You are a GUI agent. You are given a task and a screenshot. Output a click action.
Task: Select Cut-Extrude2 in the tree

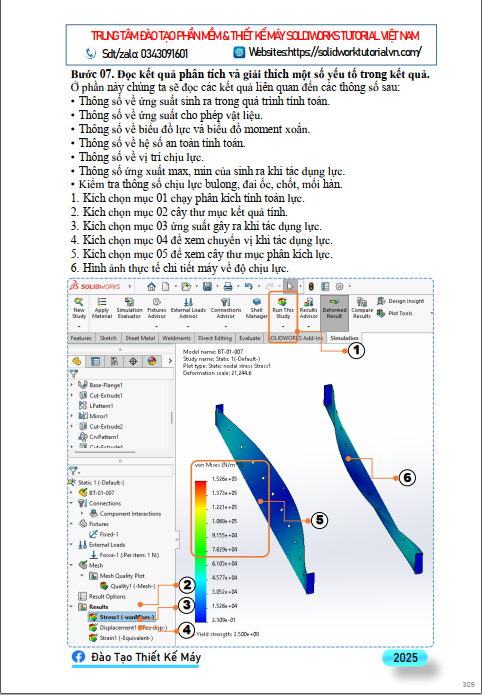click(x=106, y=426)
